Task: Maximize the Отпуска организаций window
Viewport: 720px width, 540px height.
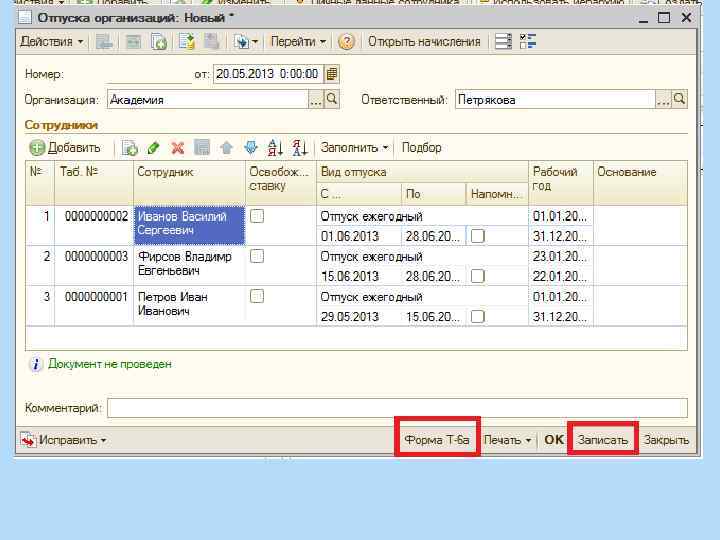Action: 664,18
